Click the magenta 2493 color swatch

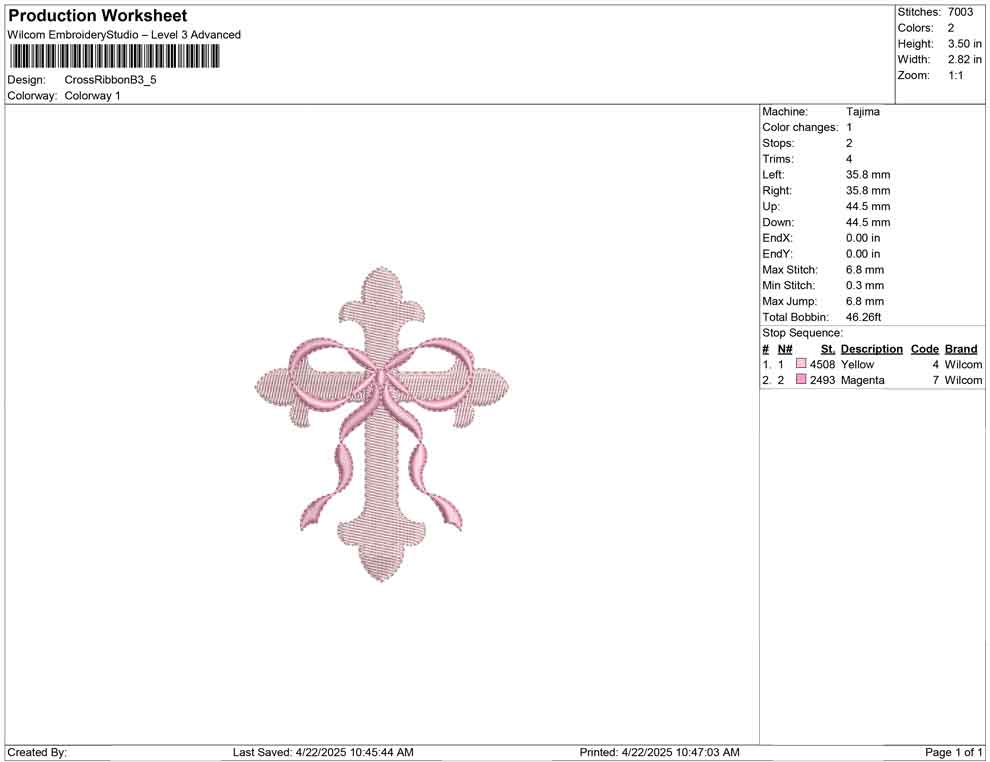click(800, 380)
